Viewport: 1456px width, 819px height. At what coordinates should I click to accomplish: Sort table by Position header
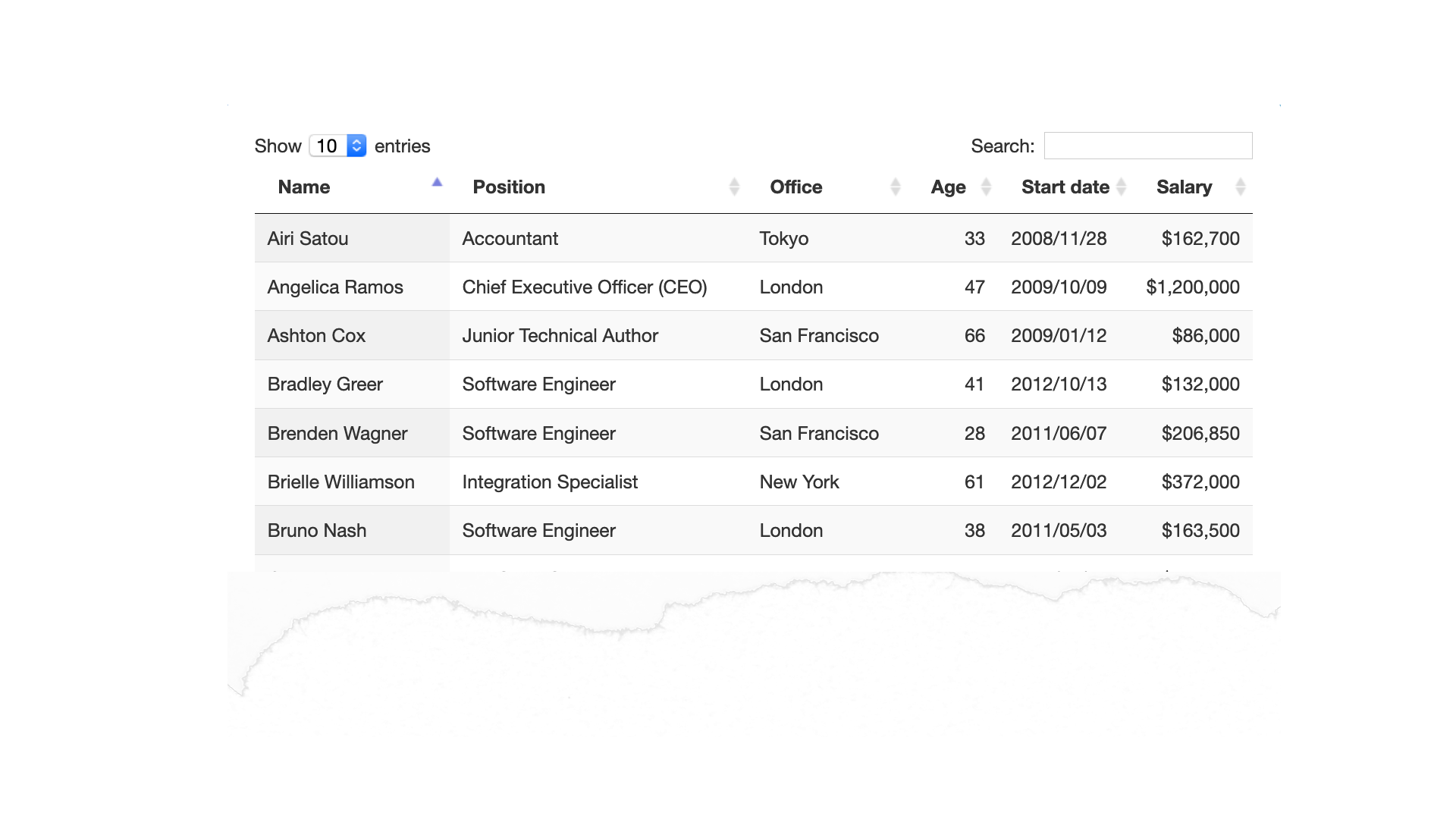[509, 187]
